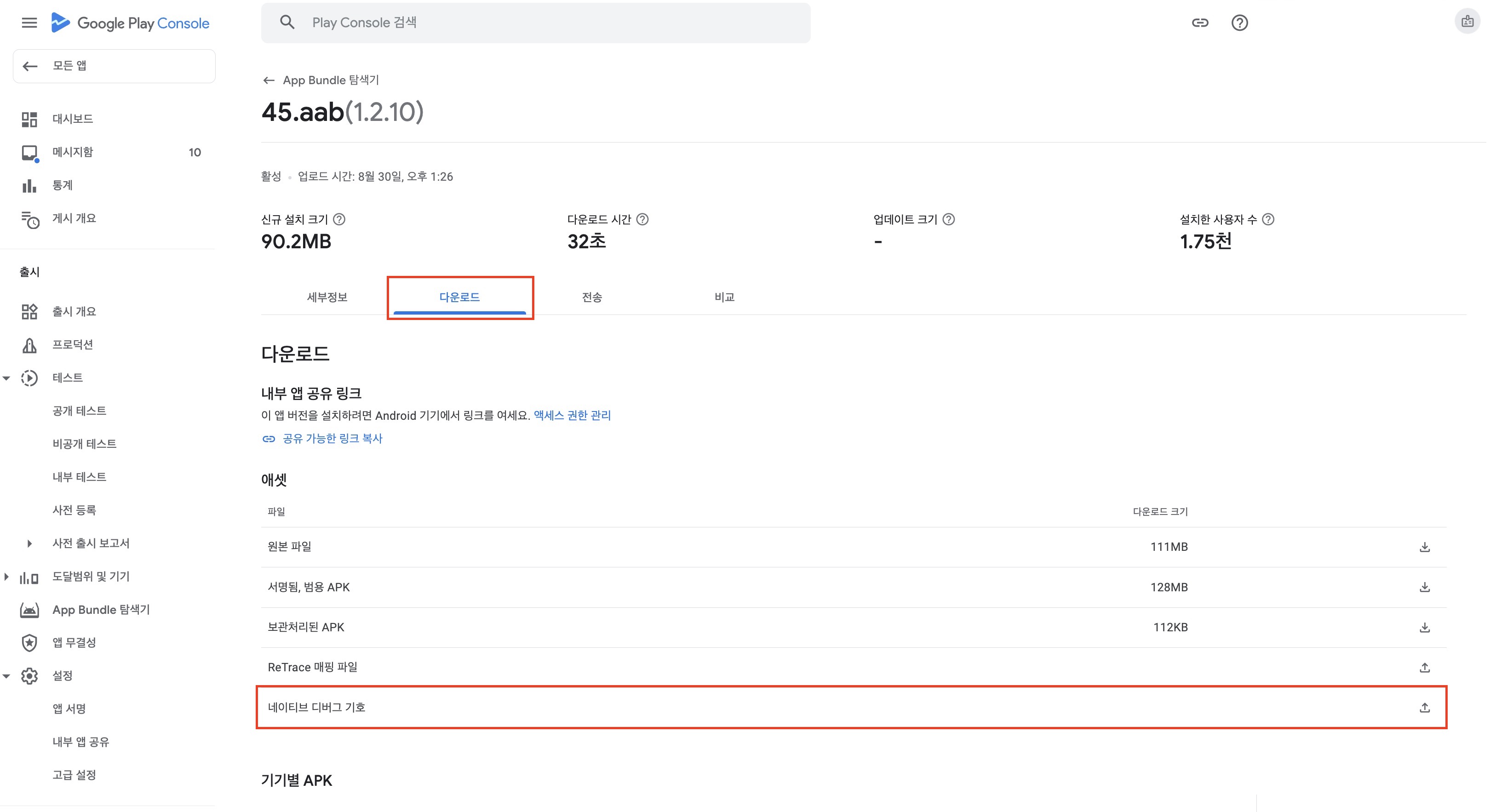Open the hamburger navigation menu
This screenshot has height=812, width=1490.
click(x=29, y=23)
